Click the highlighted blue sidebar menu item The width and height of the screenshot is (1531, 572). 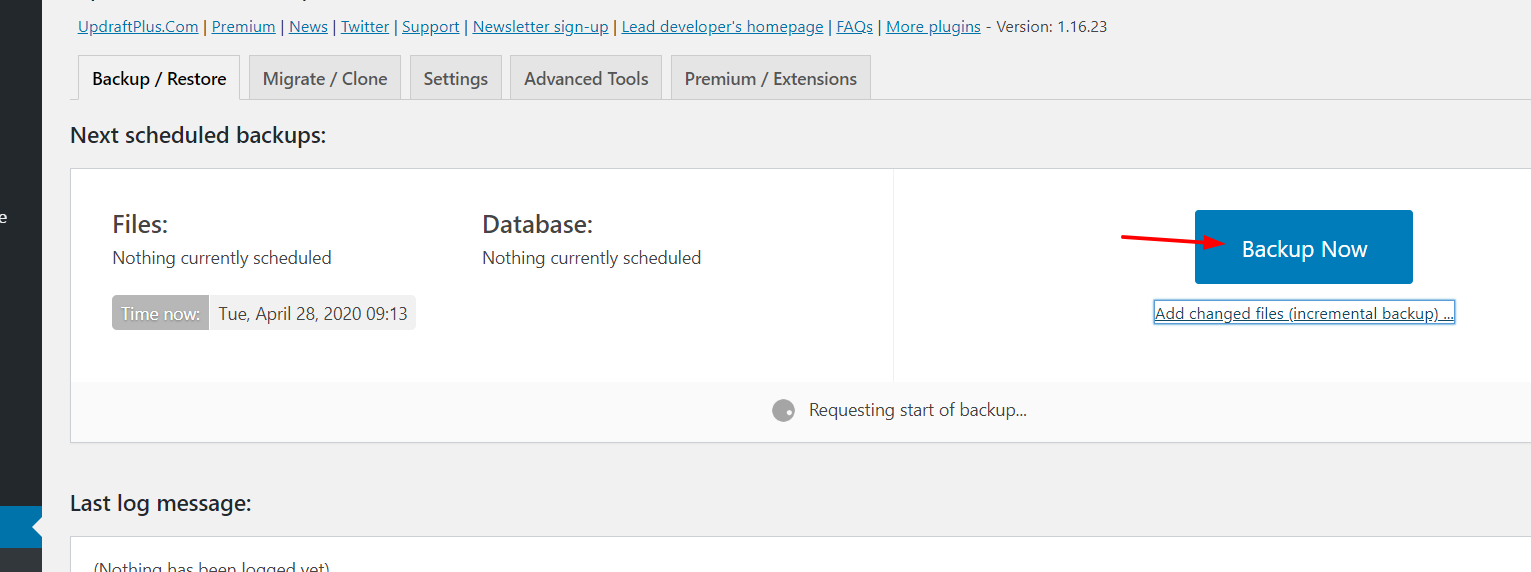click(x=20, y=527)
